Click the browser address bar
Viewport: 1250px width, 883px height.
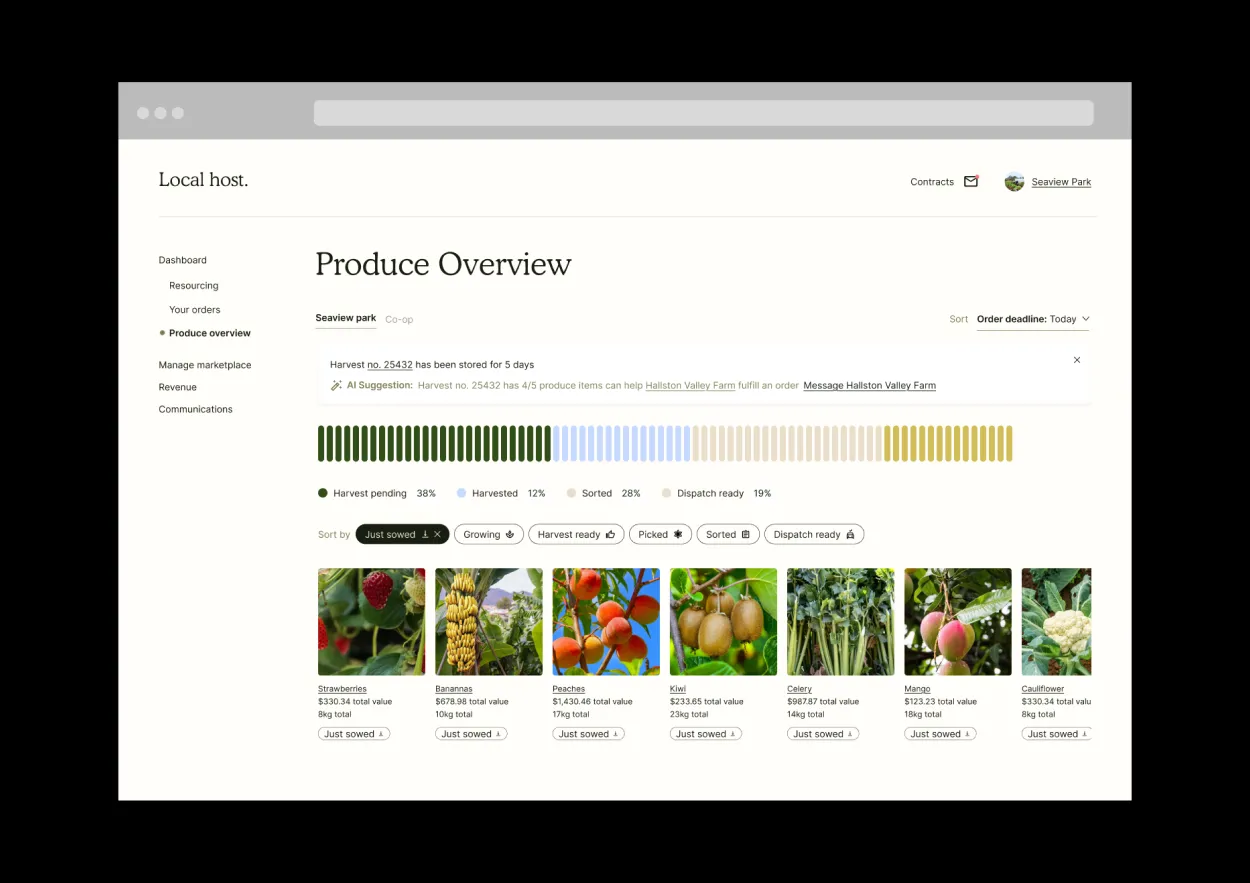[703, 113]
